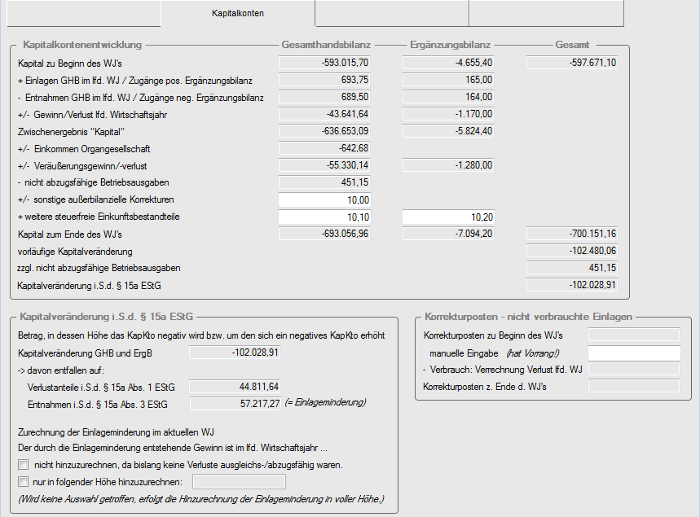Click the 'Gesamthandsbilanz' column header
The image size is (700, 517).
coord(326,45)
